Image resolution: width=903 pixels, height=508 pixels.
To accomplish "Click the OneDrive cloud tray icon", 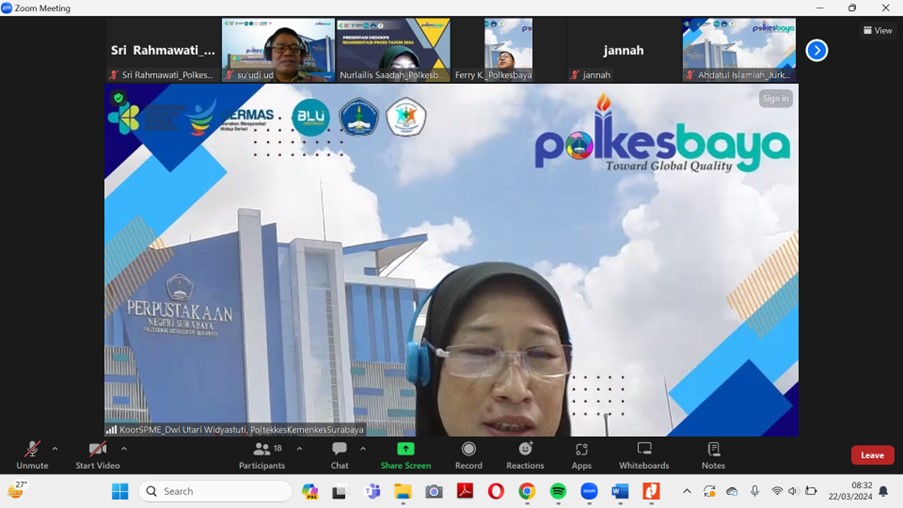I will (x=732, y=491).
